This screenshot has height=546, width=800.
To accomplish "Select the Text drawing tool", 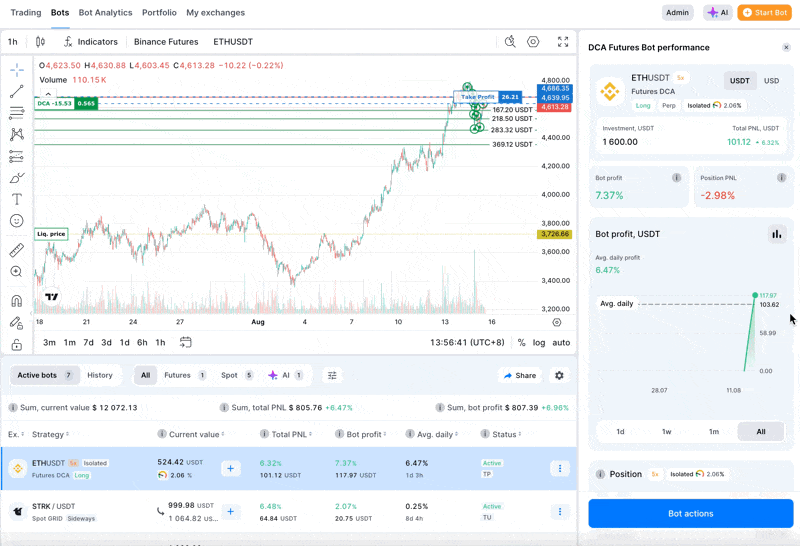I will click(x=17, y=200).
